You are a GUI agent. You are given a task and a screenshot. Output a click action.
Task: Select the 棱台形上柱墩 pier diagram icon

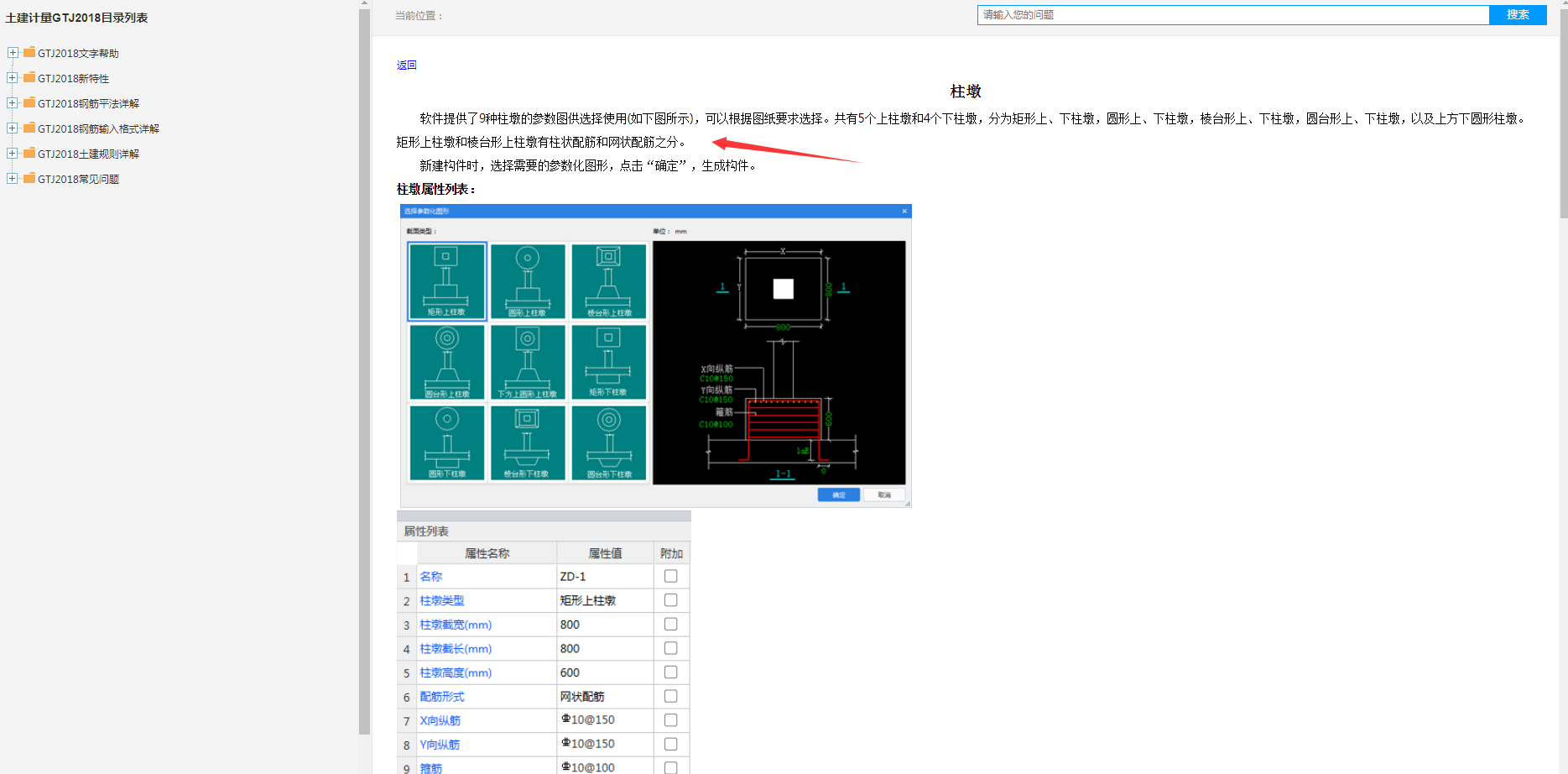(609, 281)
